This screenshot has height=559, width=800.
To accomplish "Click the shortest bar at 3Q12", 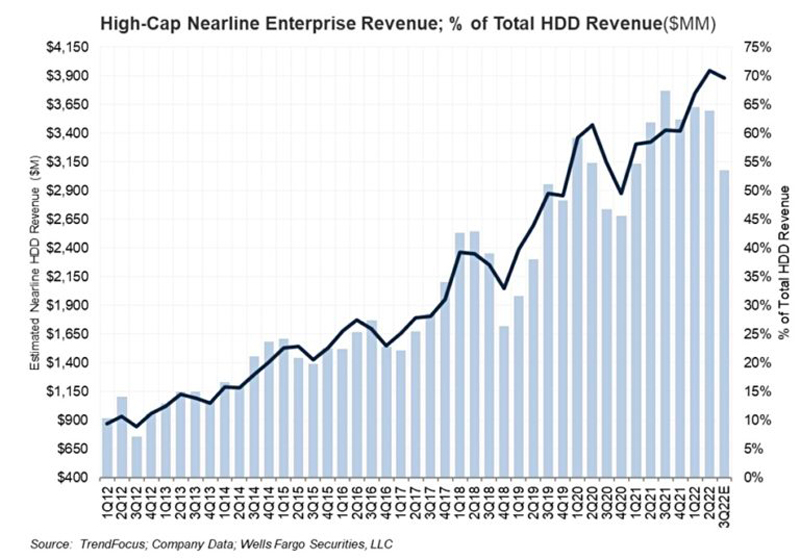I will pos(137,457).
